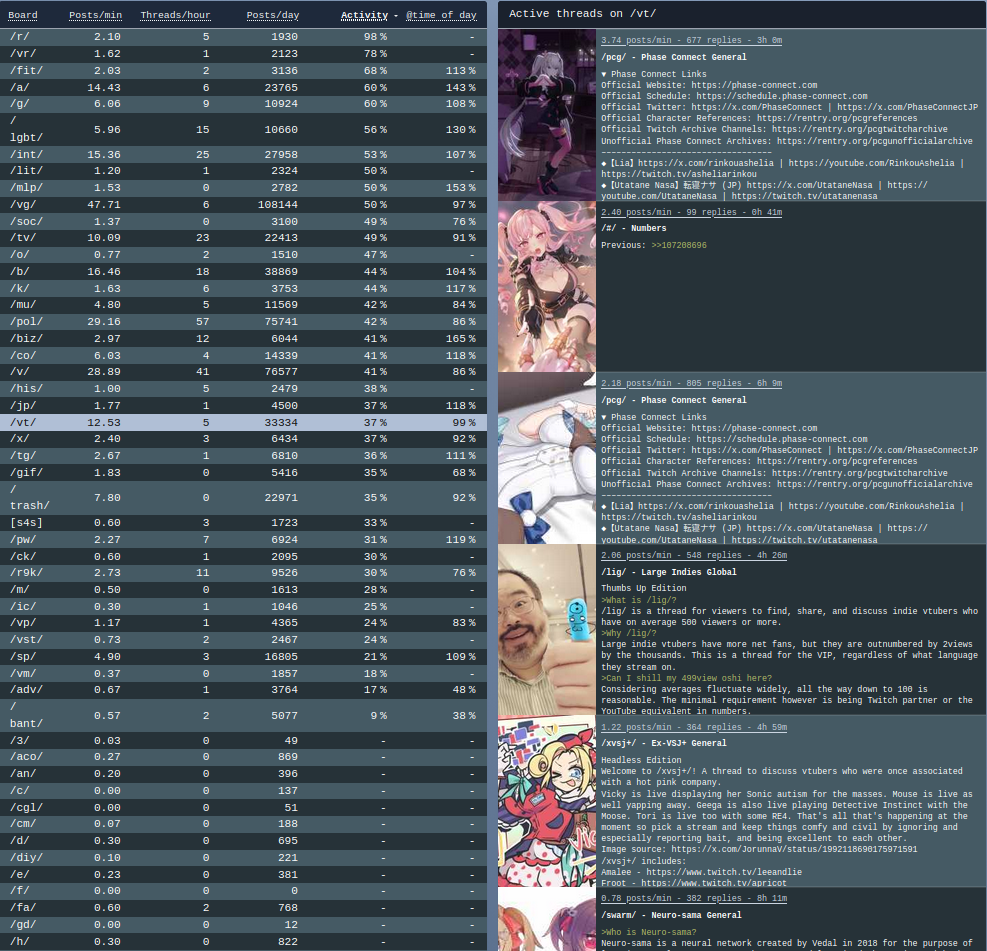Image resolution: width=987 pixels, height=951 pixels.
Task: Follow the >>107208696 previous thread quote link
Action: (679, 245)
